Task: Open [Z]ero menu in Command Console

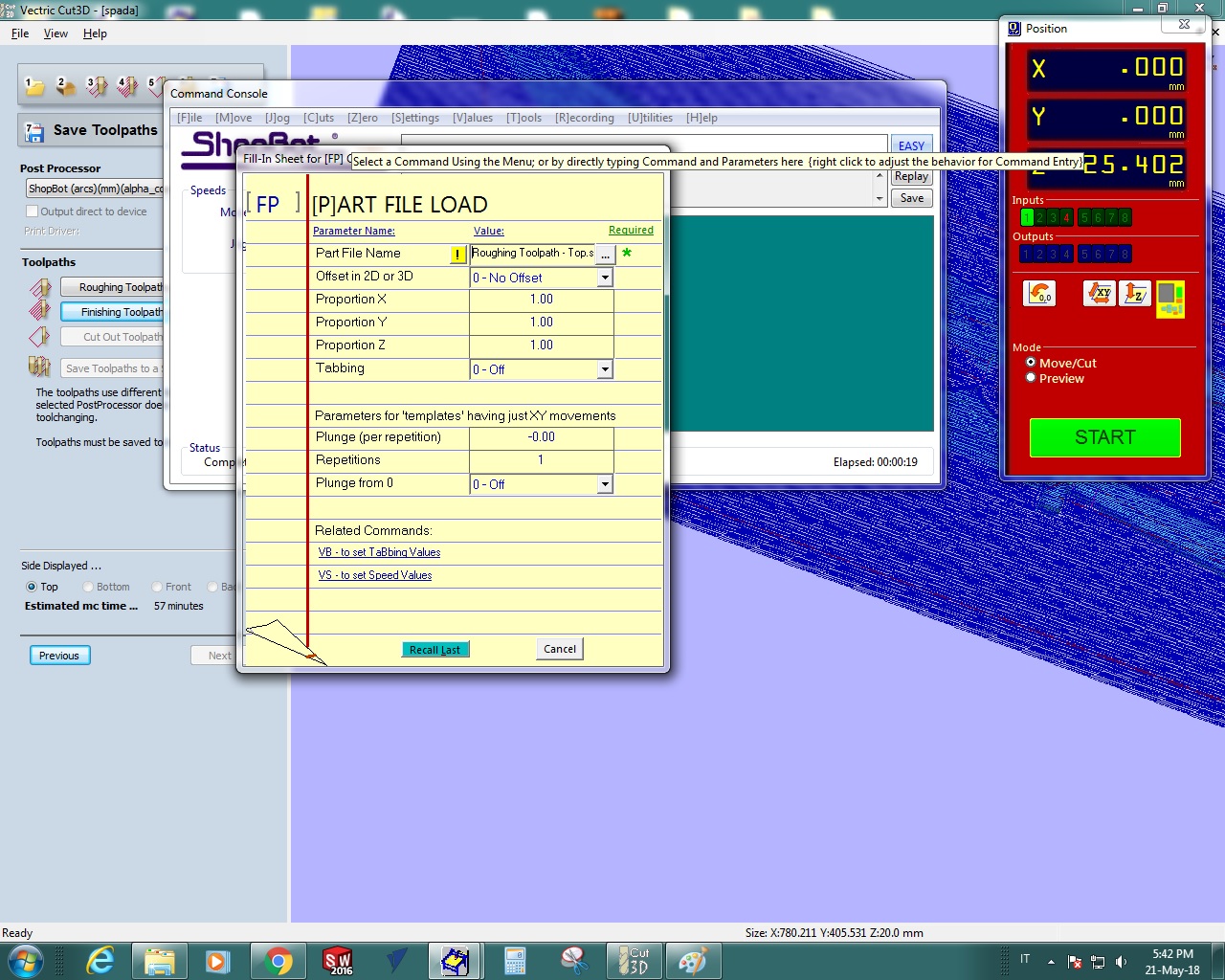Action: tap(363, 118)
